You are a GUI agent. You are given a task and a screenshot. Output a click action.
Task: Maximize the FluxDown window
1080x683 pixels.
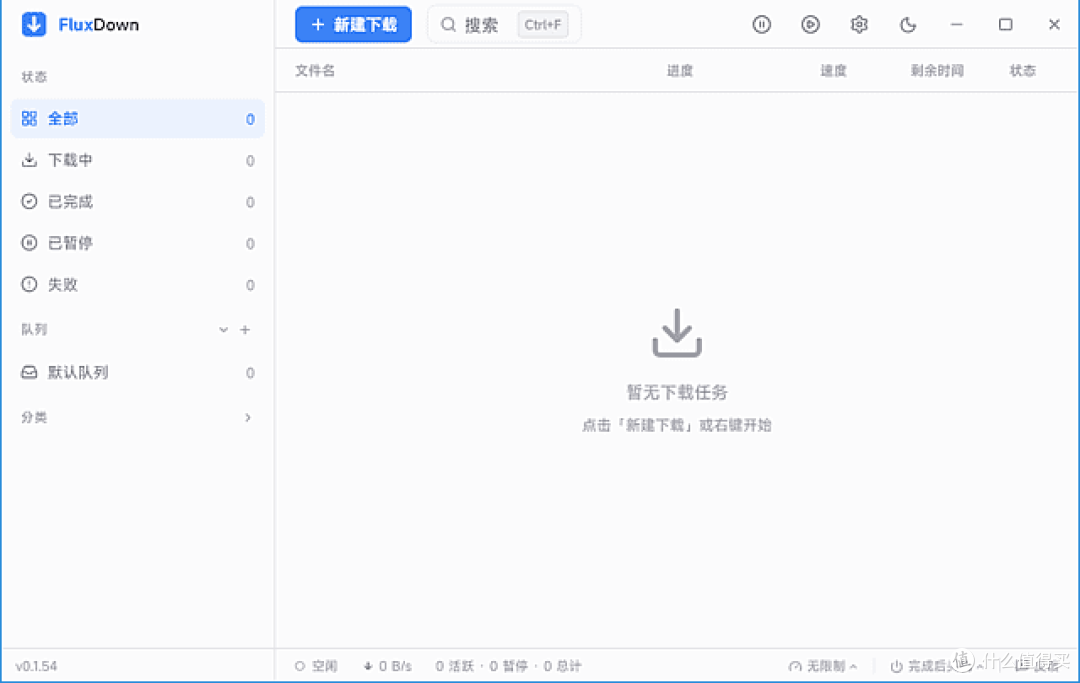pyautogui.click(x=1006, y=25)
